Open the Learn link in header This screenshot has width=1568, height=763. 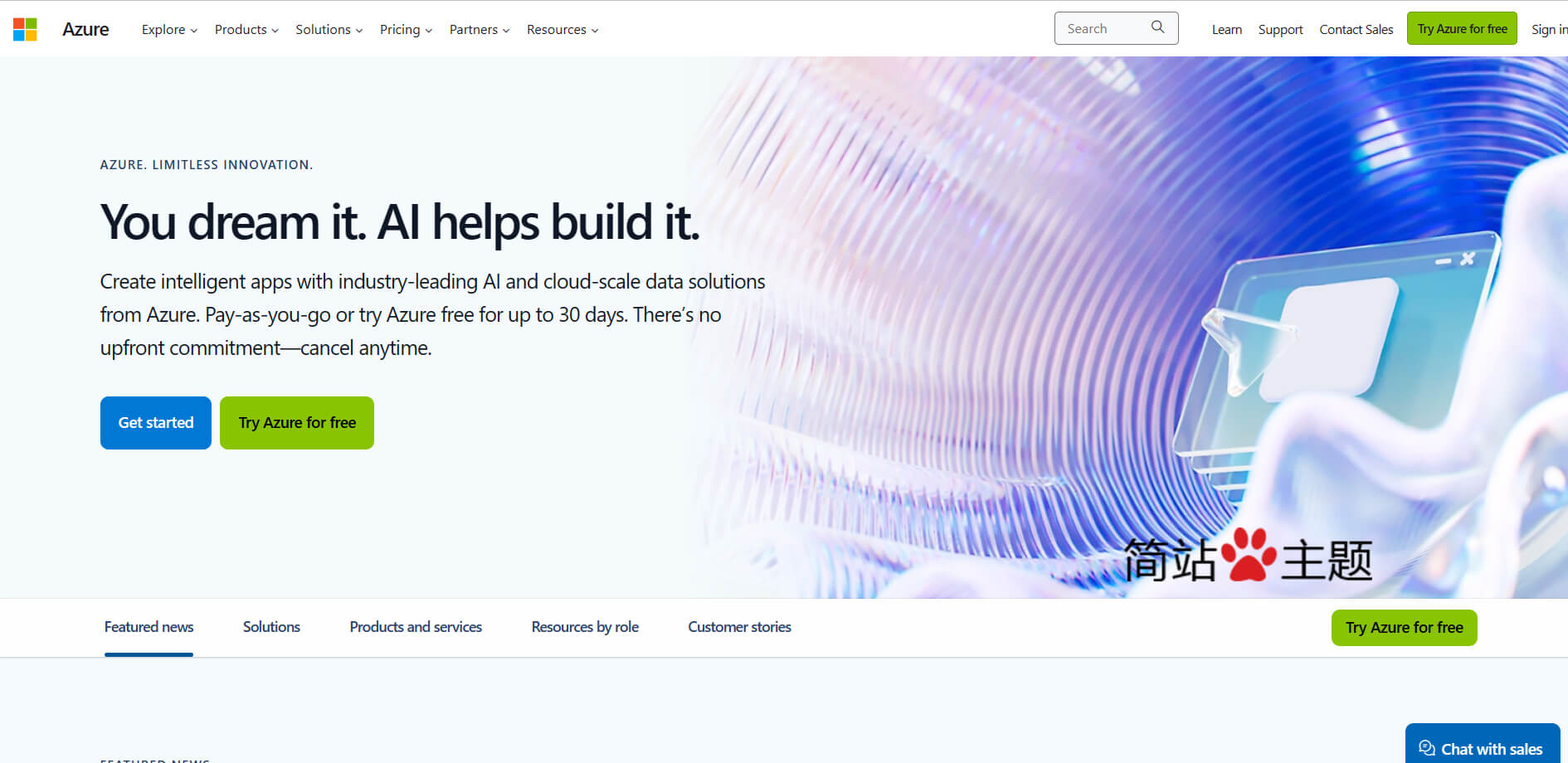point(1226,30)
